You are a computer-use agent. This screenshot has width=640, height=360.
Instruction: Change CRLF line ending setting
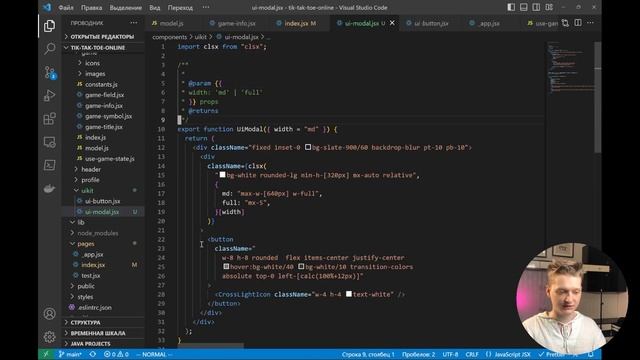pos(472,354)
